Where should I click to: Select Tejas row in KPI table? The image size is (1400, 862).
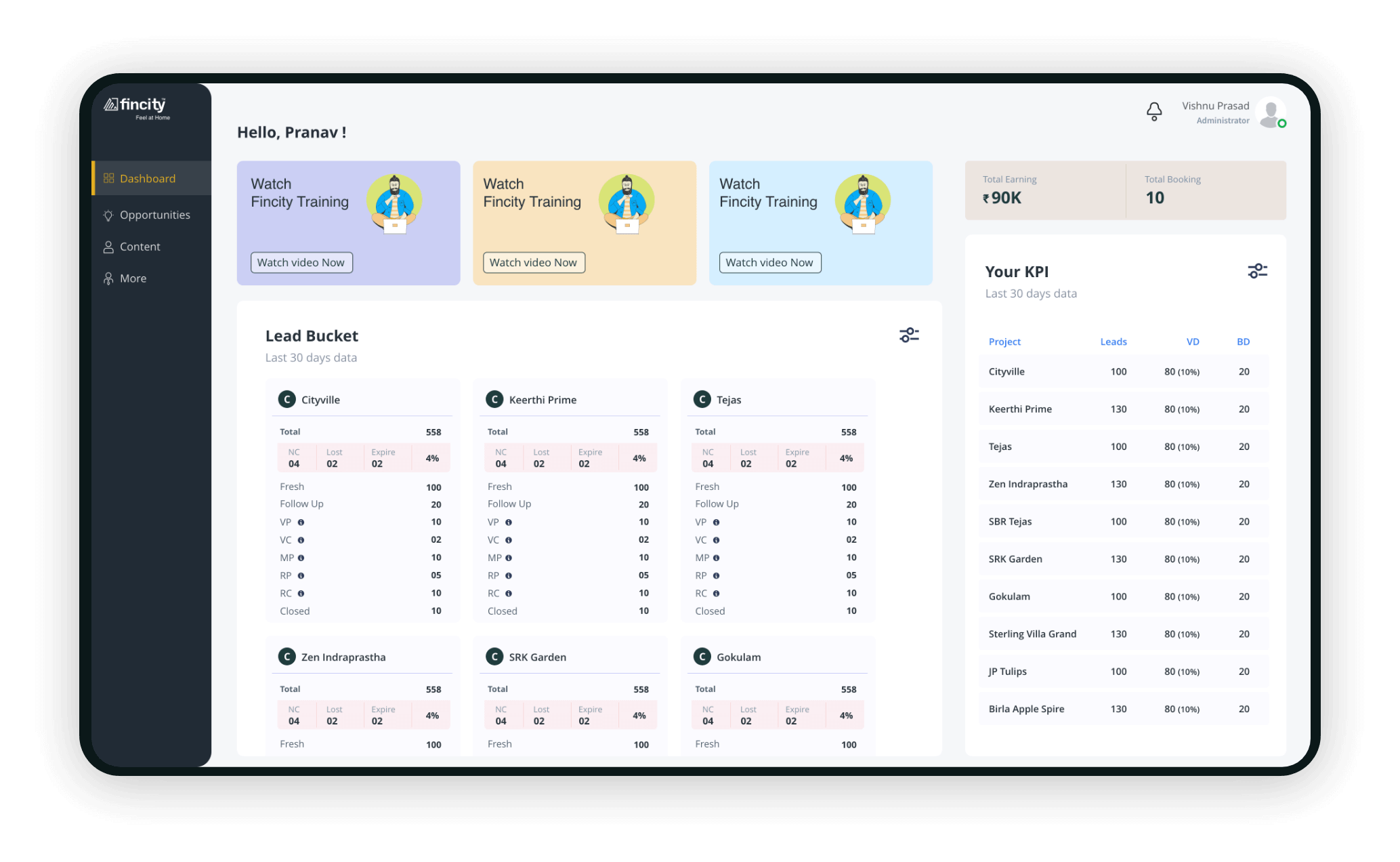click(x=1124, y=447)
